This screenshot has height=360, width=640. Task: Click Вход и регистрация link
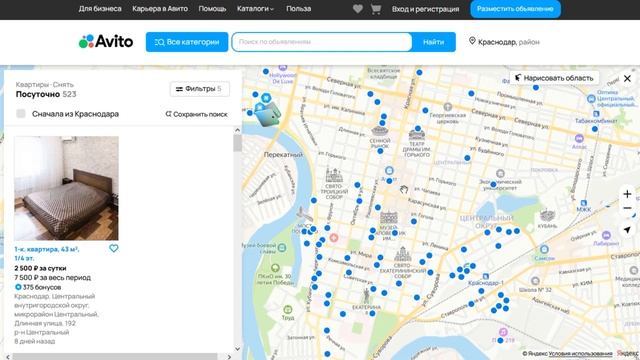point(425,9)
